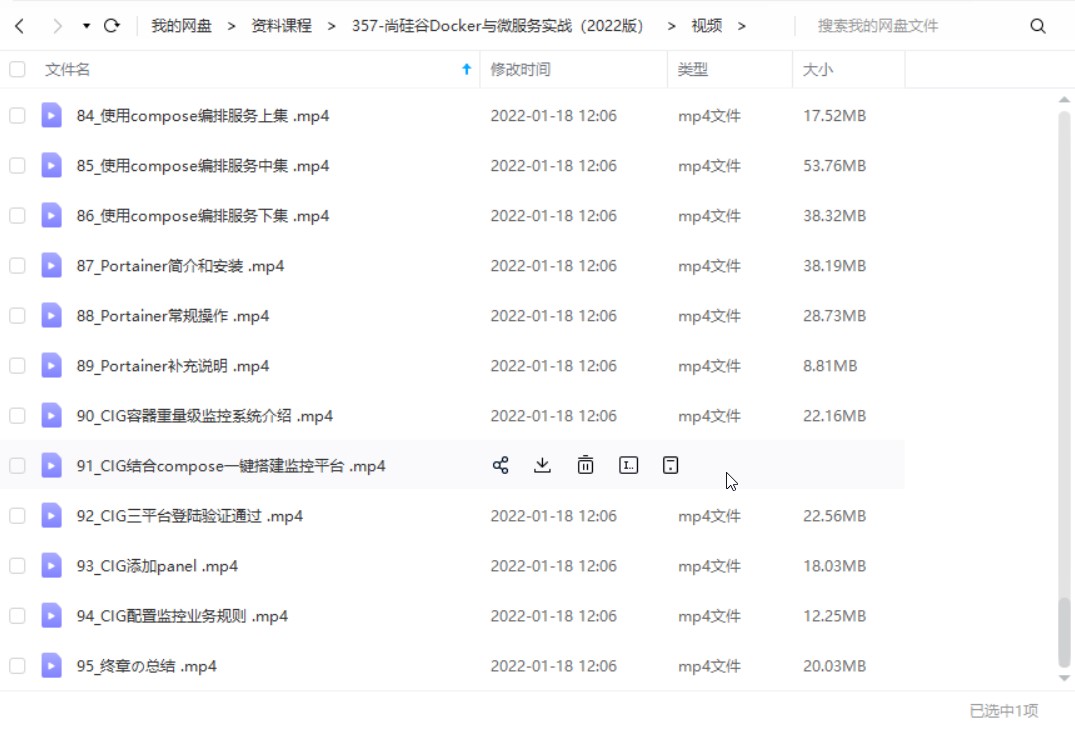This screenshot has height=730, width=1075.
Task: Click video icon of 88_Portainer常规操作
Action: (51, 315)
